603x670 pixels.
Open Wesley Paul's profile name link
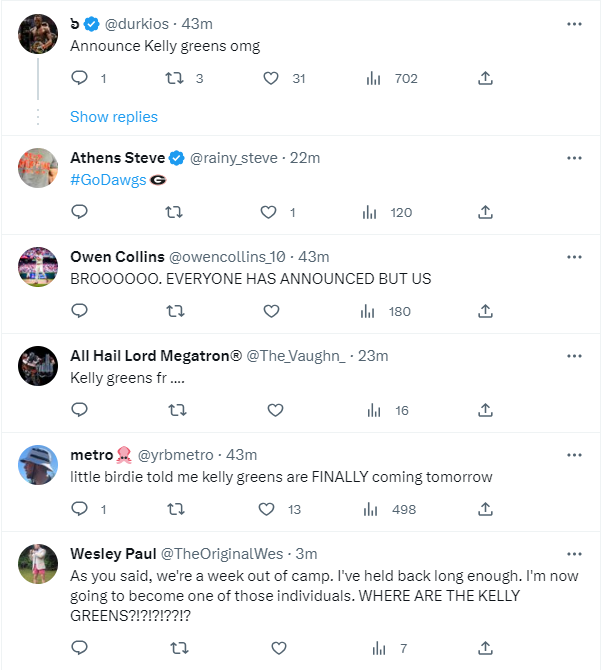[x=112, y=554]
